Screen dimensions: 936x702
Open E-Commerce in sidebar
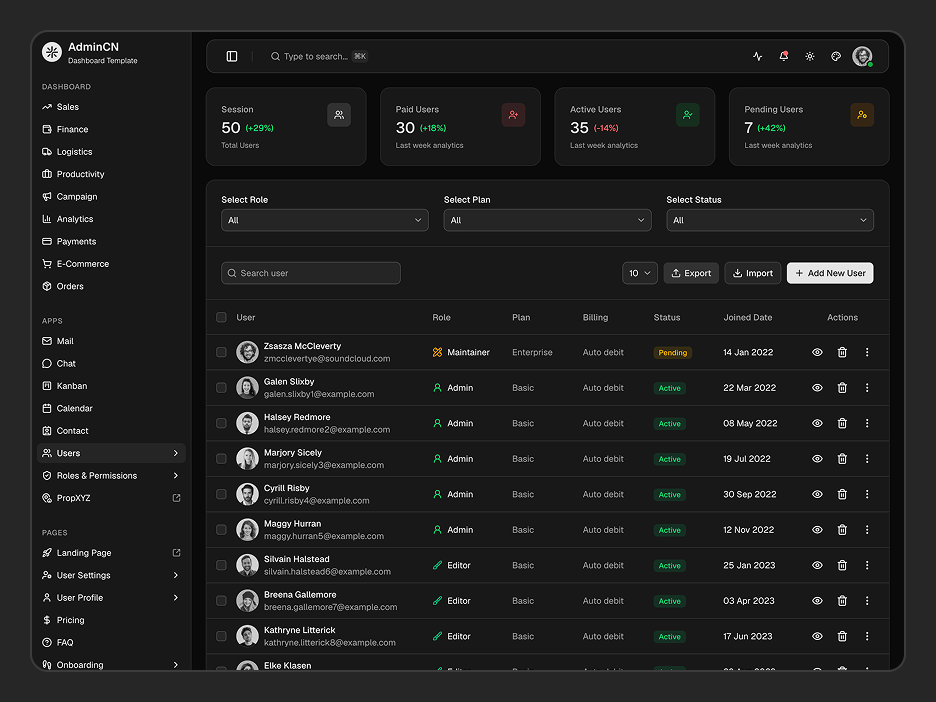coord(111,264)
